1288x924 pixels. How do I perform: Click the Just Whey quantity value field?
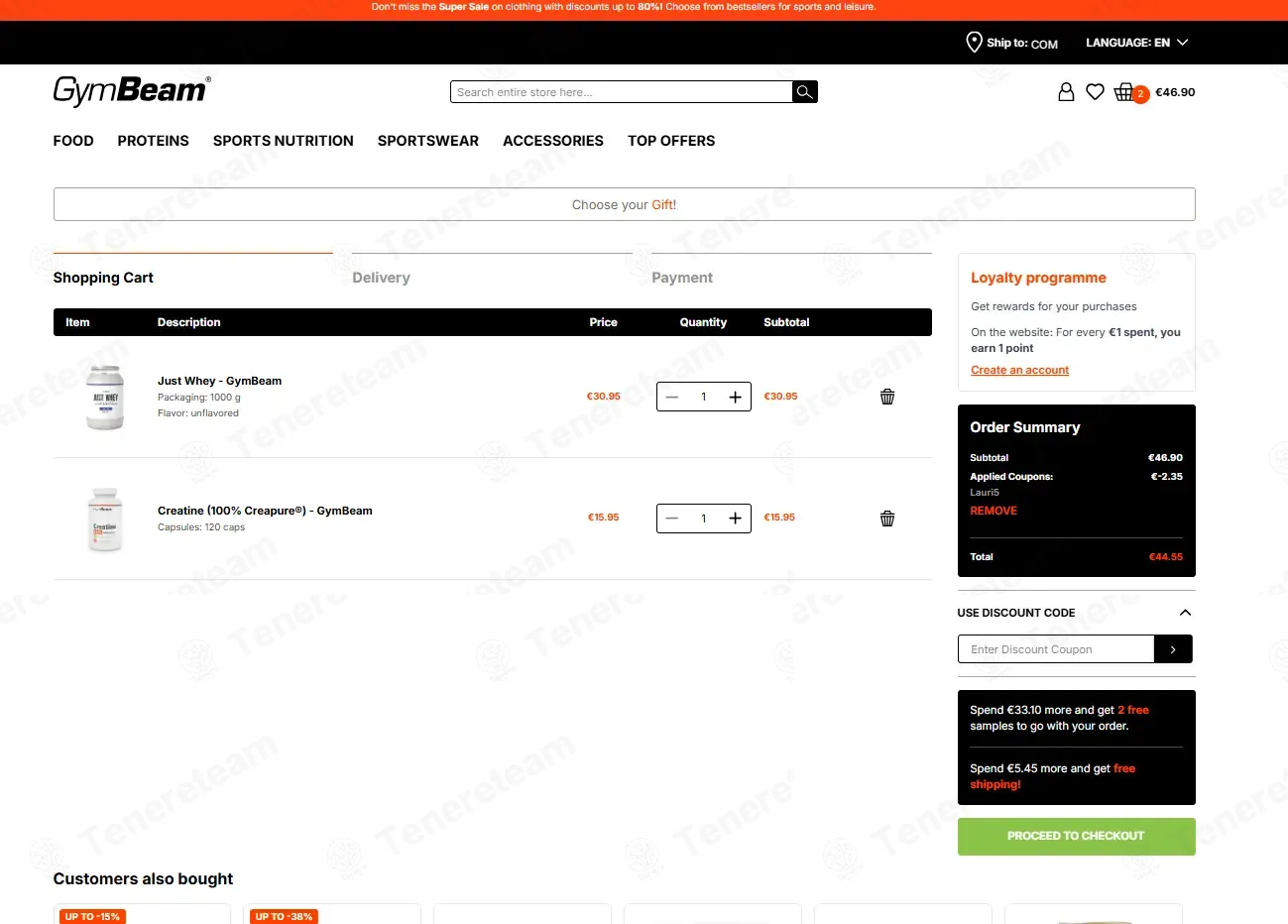(704, 397)
